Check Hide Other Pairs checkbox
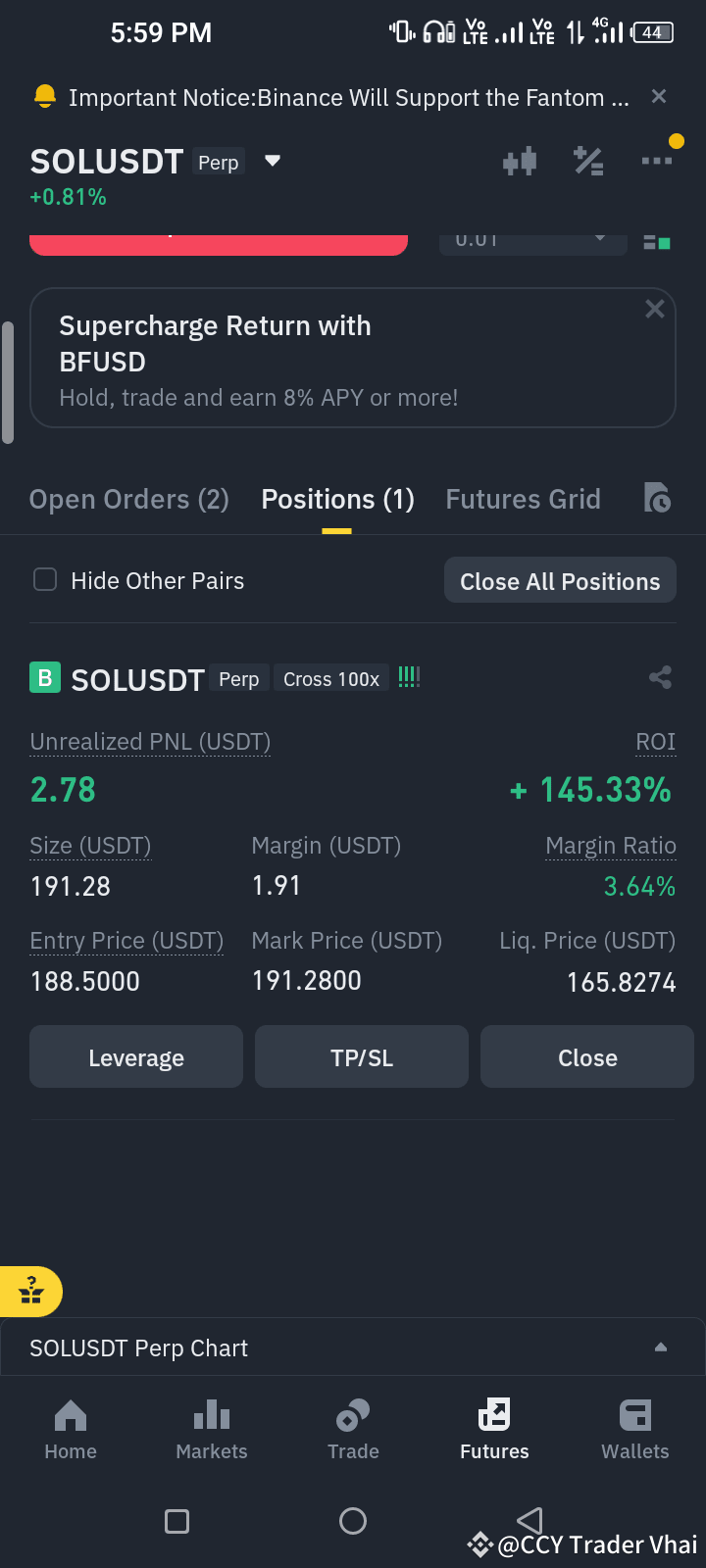Screen dimensions: 706x1568 click(45, 580)
